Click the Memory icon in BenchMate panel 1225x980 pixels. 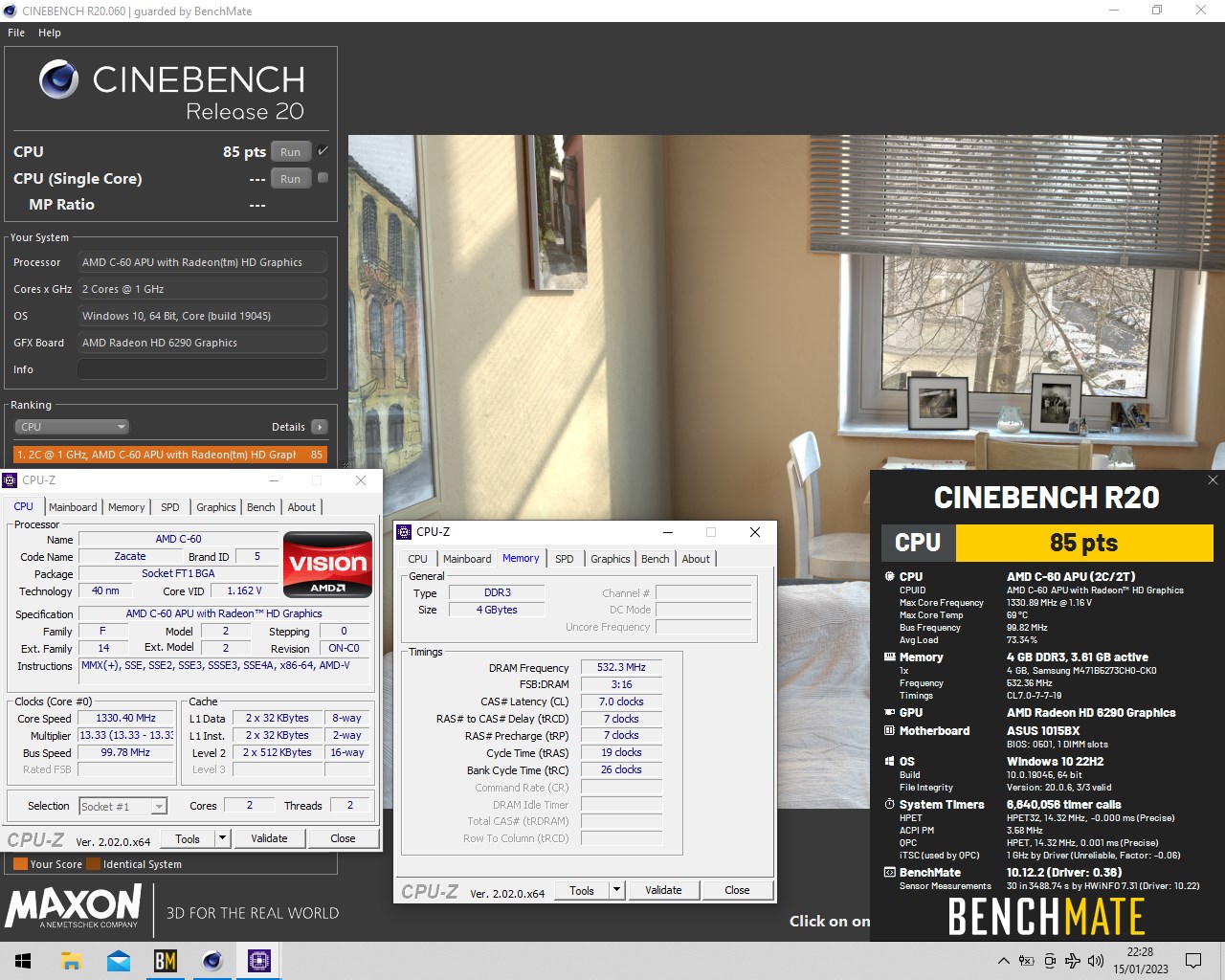point(890,657)
